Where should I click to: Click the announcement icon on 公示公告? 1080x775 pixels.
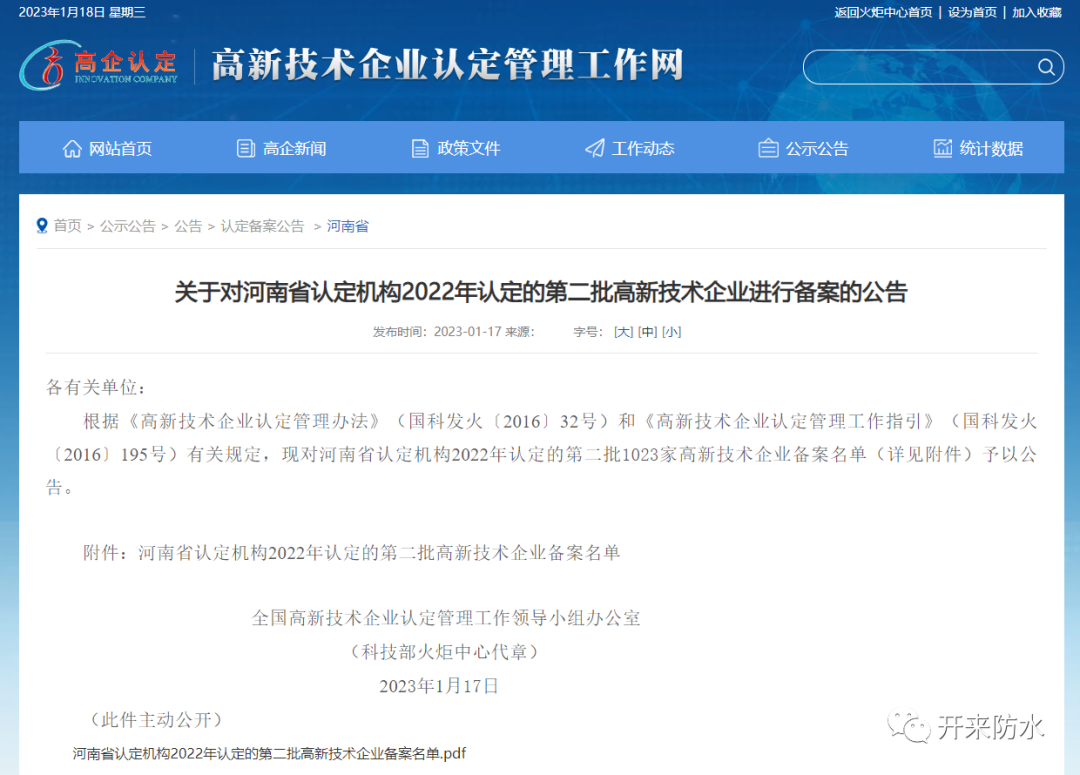click(768, 147)
